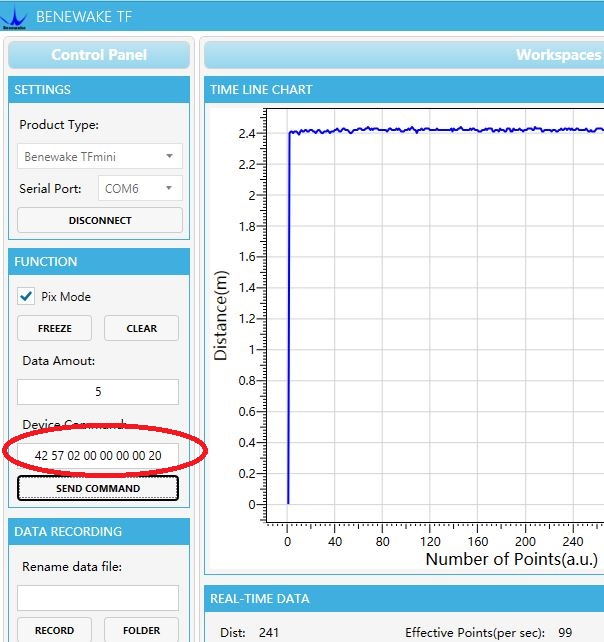Screen dimensions: 604x642
Task: Toggle the Pix Mode checkbox
Action: point(26,296)
